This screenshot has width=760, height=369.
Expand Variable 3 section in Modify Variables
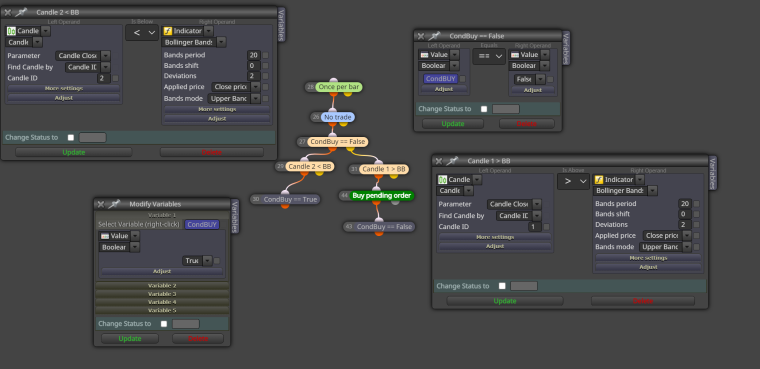click(162, 294)
